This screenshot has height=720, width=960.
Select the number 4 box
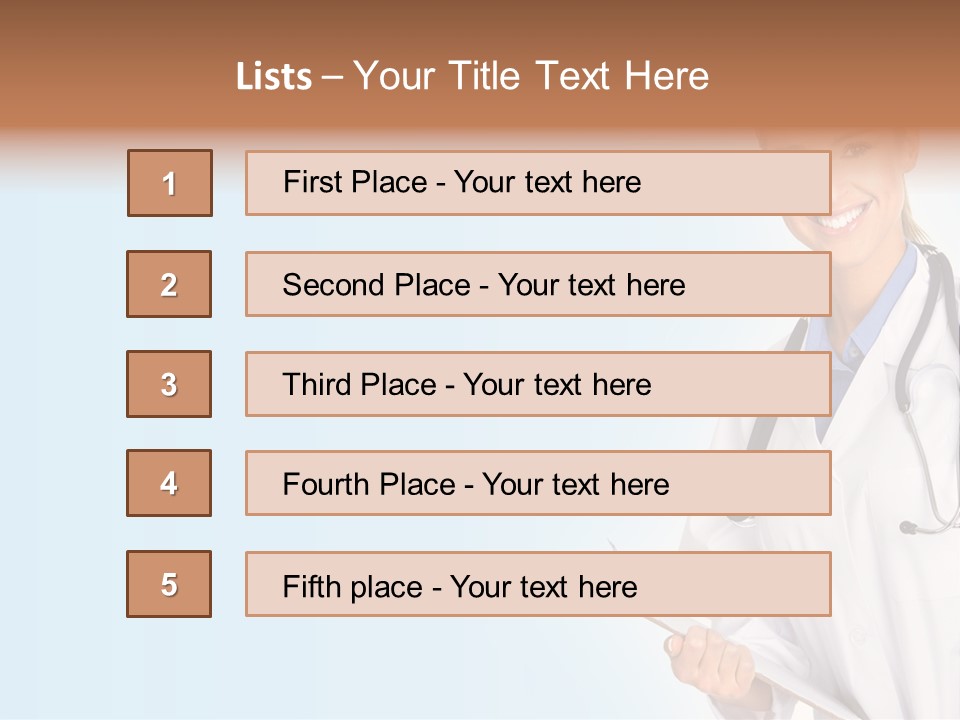click(x=169, y=483)
